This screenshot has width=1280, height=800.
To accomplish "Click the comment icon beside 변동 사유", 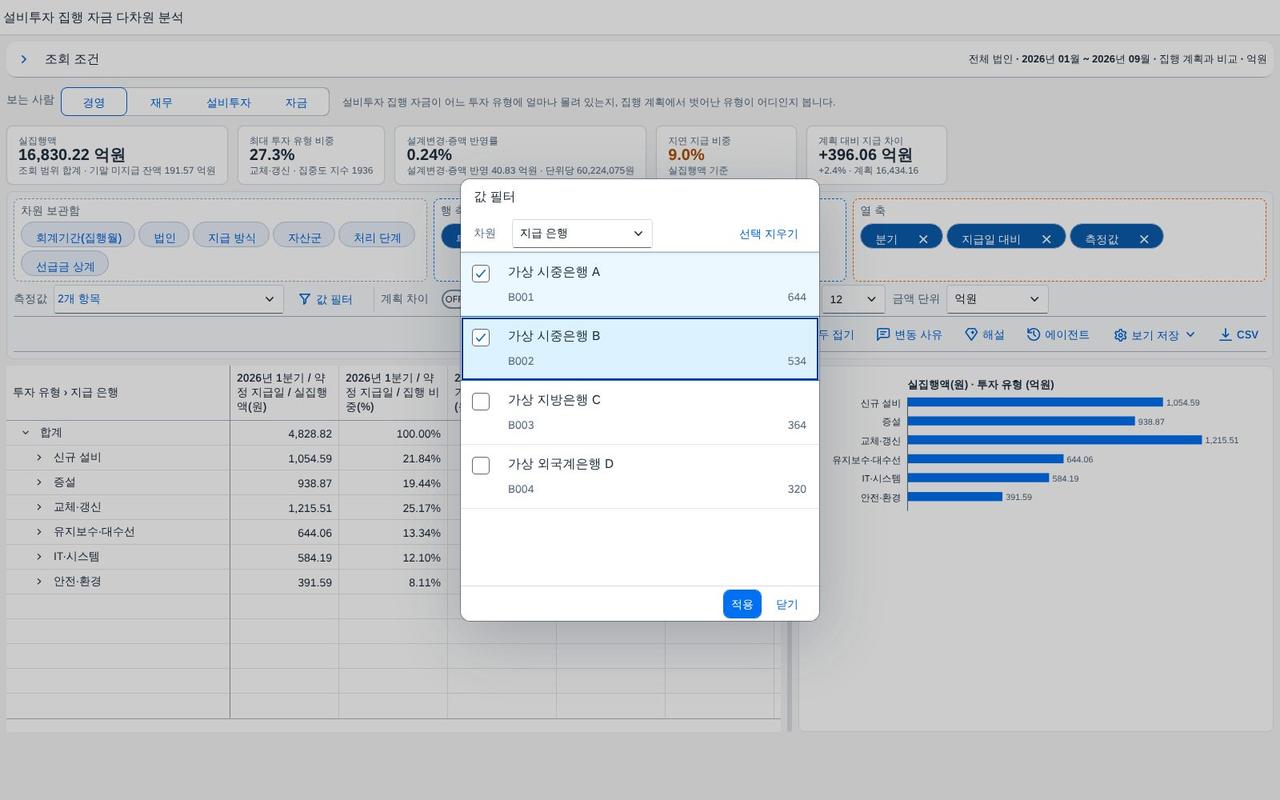I will coord(883,335).
